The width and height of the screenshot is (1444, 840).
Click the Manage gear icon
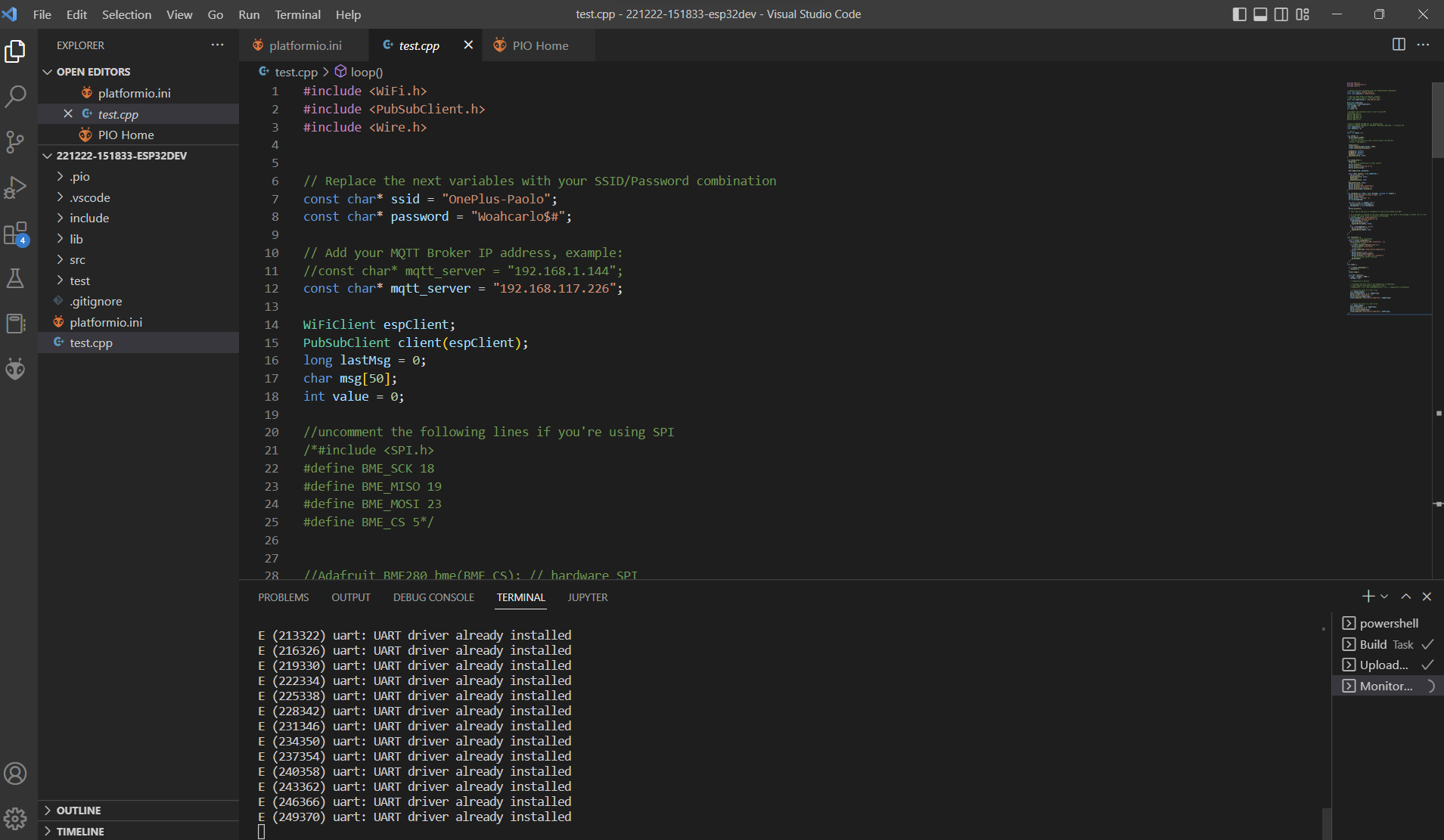coord(16,818)
